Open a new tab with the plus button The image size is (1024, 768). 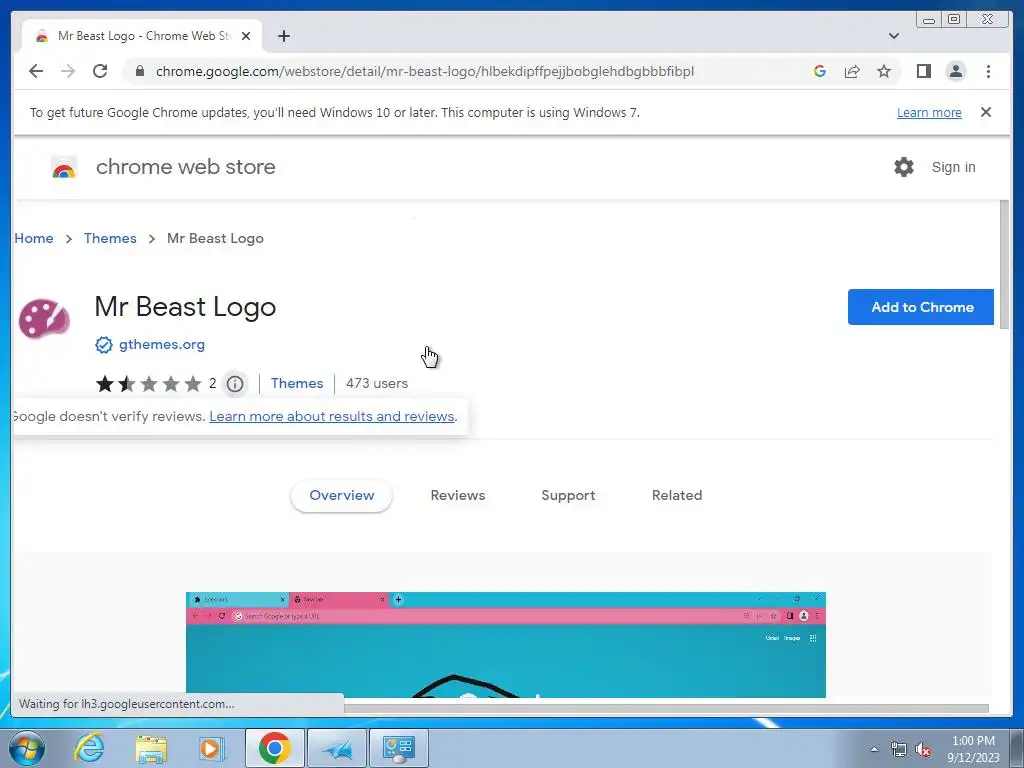(283, 36)
